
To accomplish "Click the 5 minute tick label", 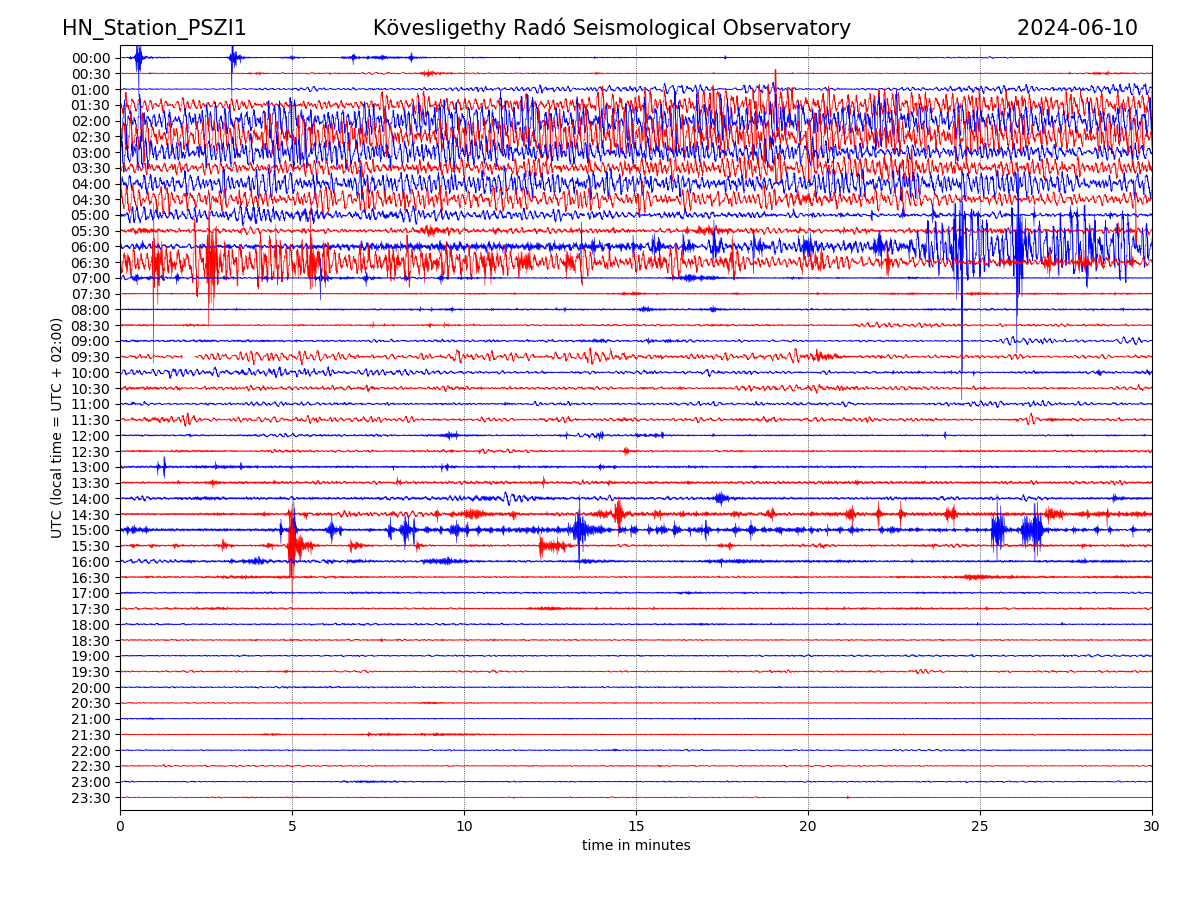I will pyautogui.click(x=292, y=826).
